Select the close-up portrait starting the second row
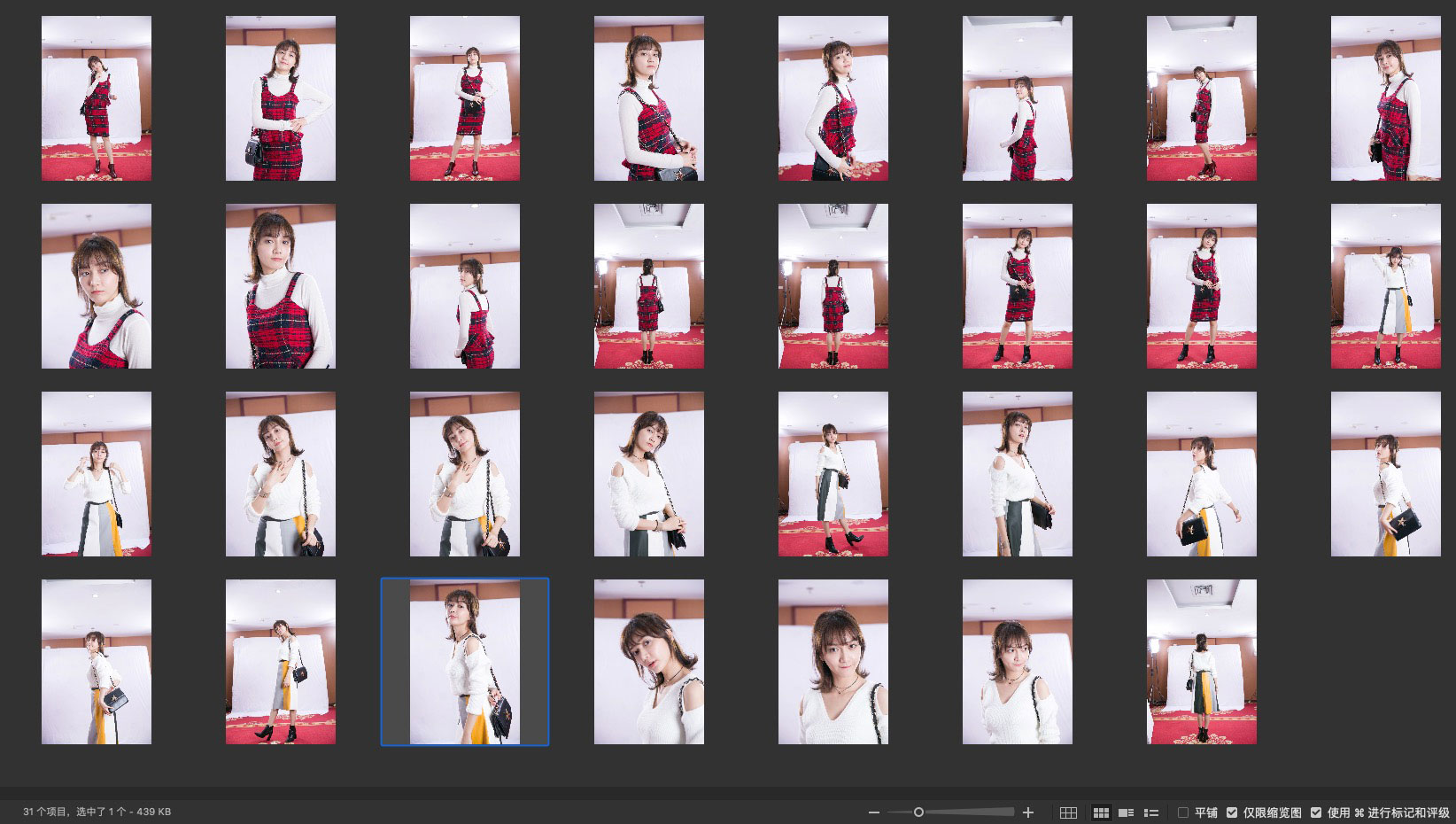 tap(97, 286)
